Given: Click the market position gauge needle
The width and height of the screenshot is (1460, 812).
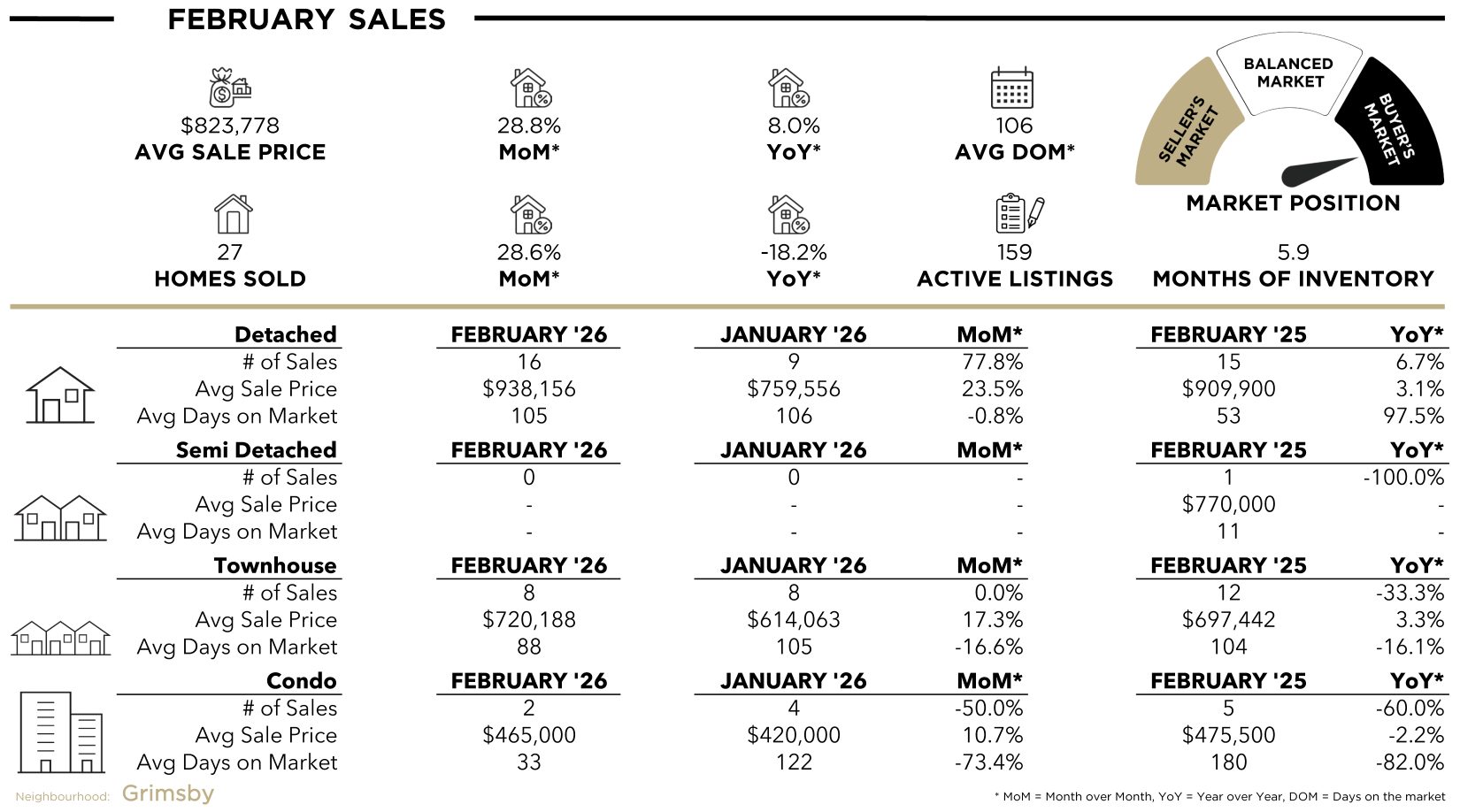Looking at the screenshot, I should click(x=1318, y=169).
